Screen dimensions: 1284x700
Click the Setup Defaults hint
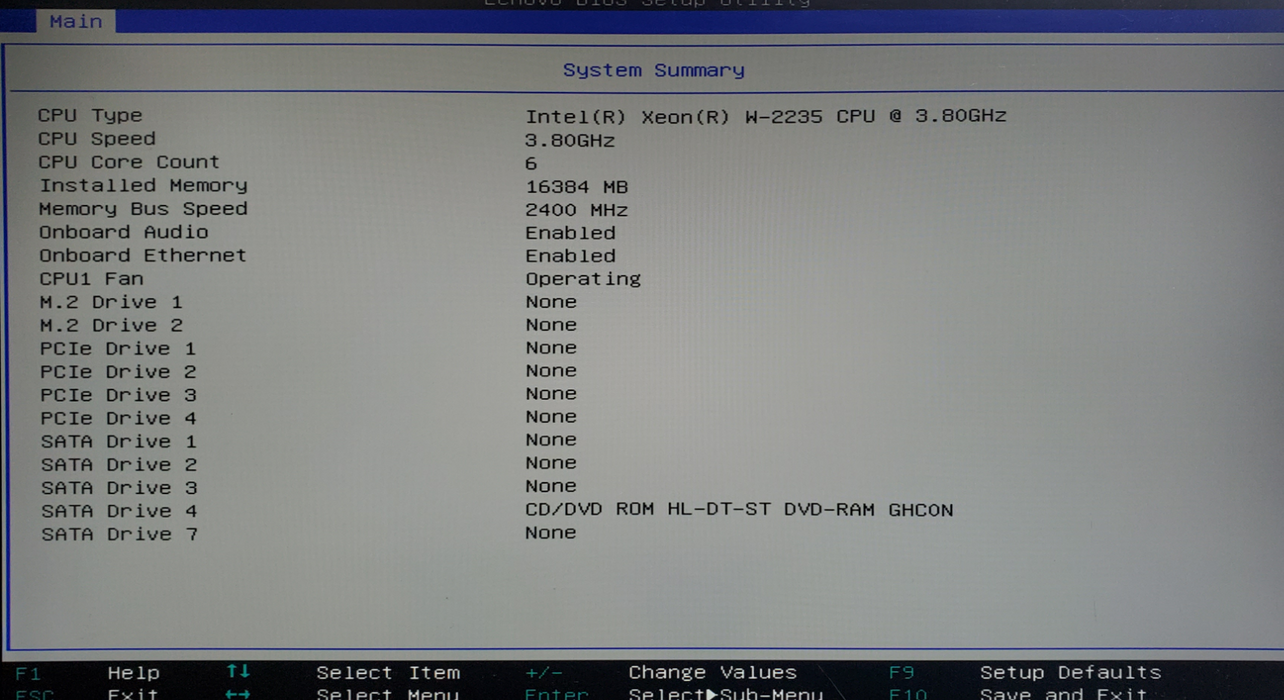pos(1071,673)
